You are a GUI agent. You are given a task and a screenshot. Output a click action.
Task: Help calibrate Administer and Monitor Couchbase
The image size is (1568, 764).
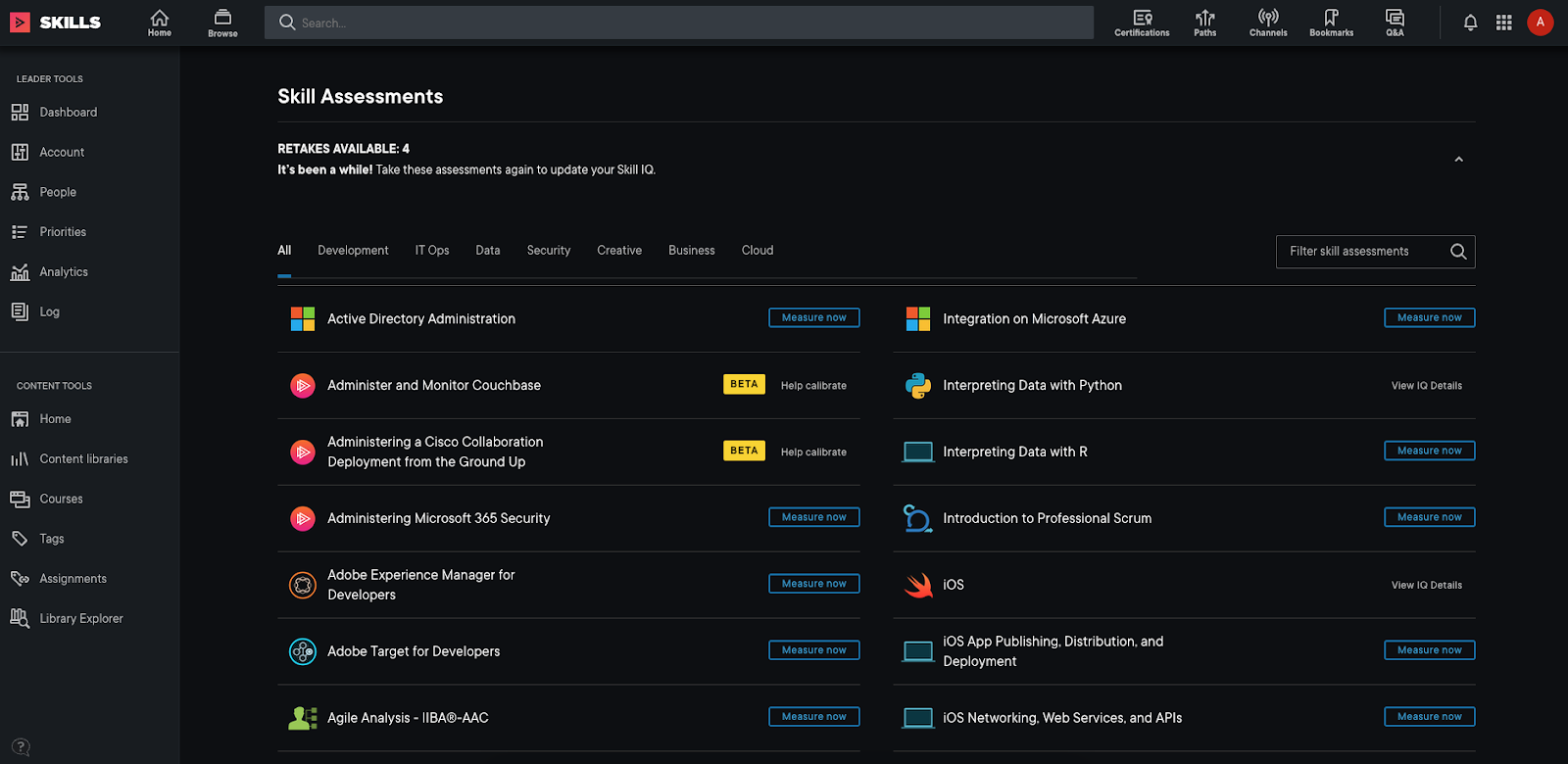coord(813,386)
